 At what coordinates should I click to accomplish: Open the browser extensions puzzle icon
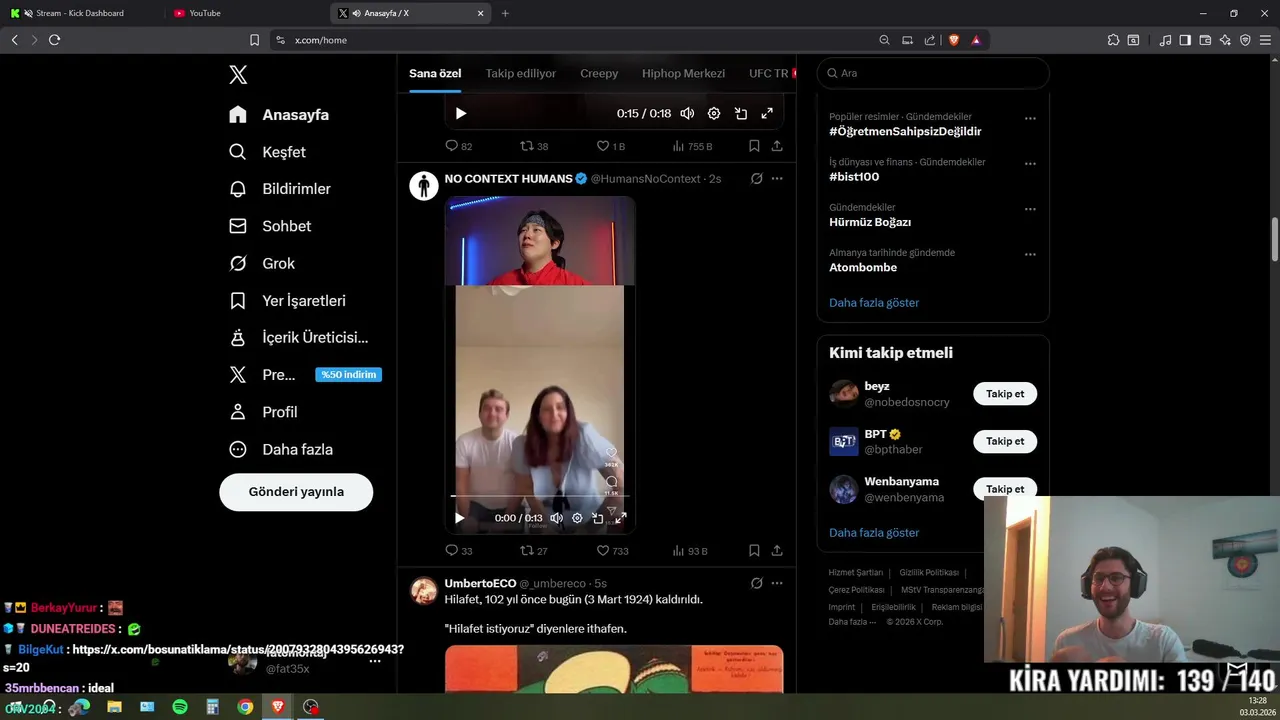tap(1113, 40)
